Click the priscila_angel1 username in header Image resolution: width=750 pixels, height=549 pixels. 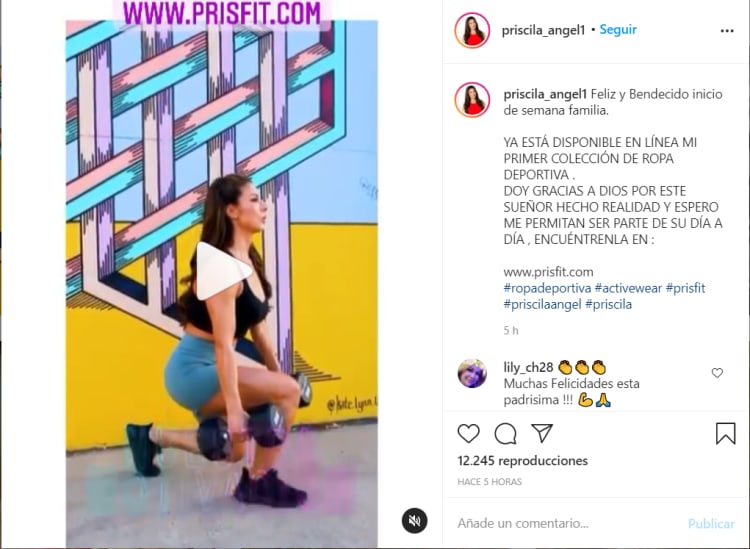click(x=543, y=31)
